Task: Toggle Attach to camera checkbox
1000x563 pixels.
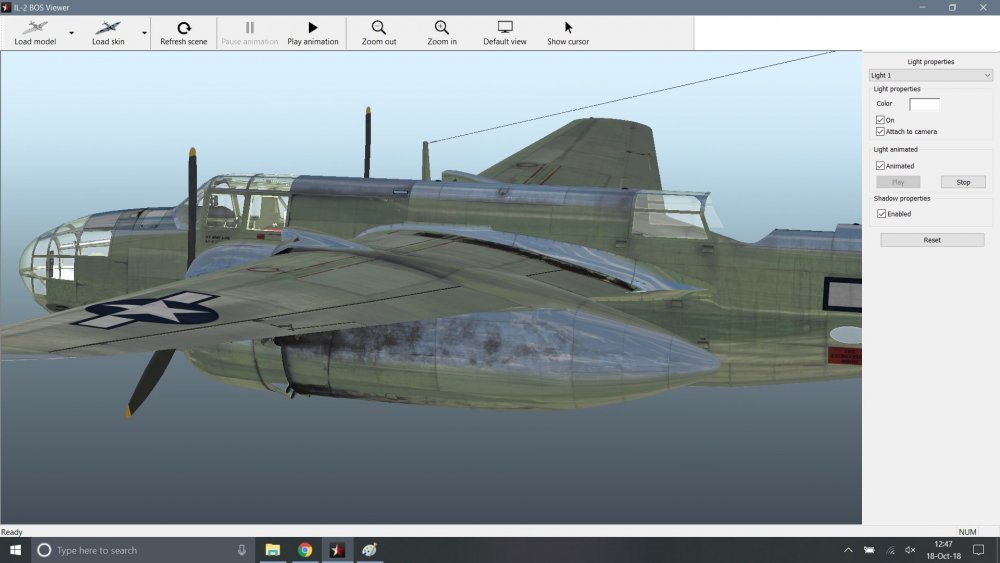Action: [880, 131]
